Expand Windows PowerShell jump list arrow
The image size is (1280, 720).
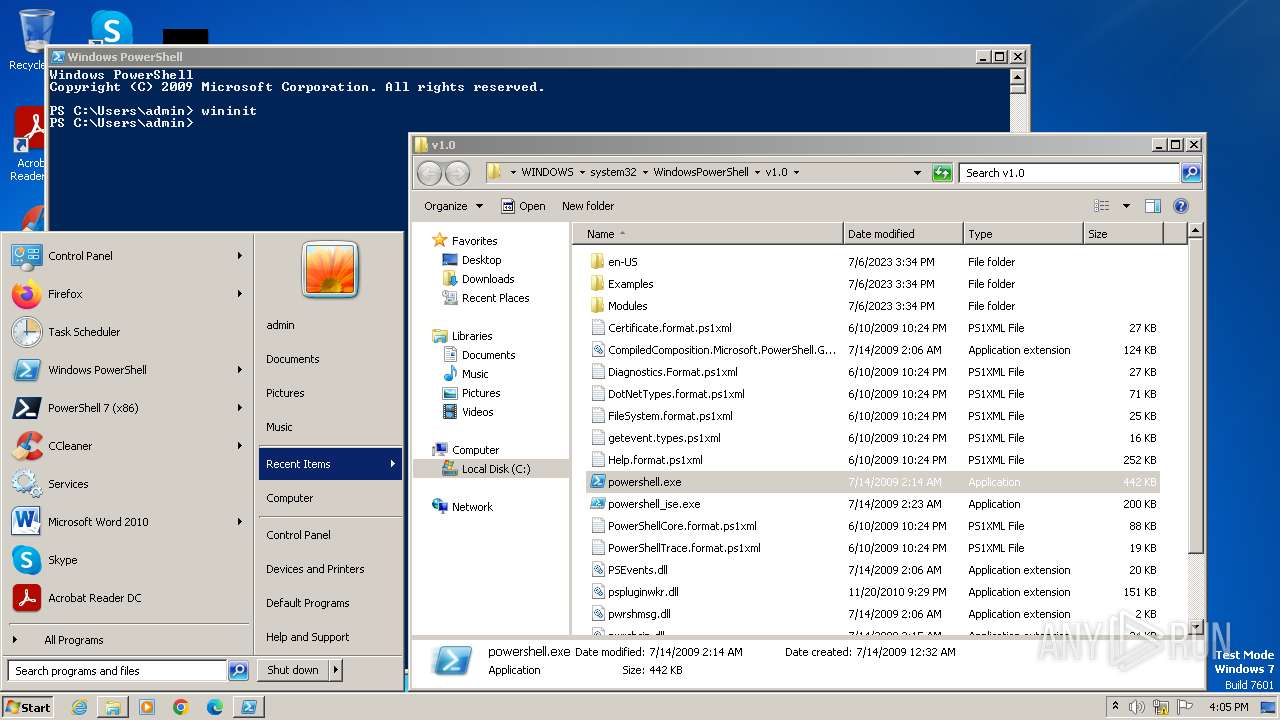(x=240, y=370)
